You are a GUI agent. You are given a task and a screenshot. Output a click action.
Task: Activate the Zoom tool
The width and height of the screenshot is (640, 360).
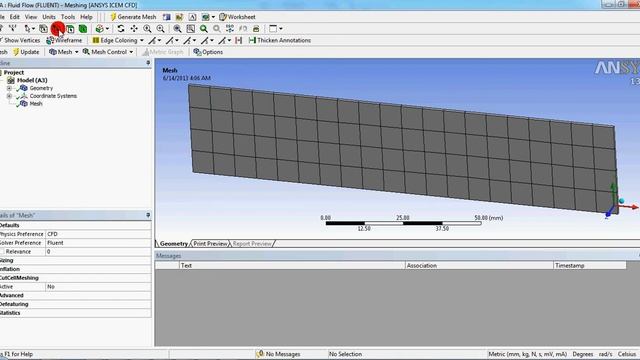tap(147, 29)
